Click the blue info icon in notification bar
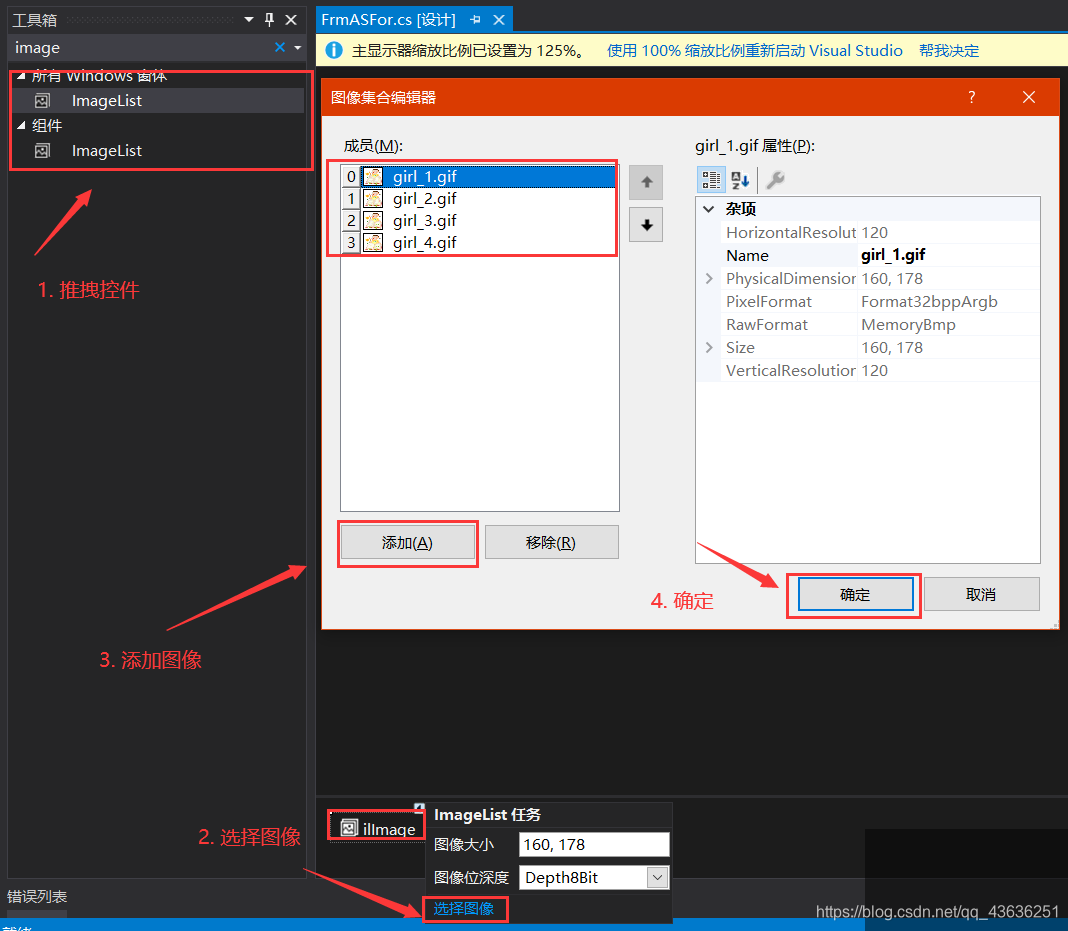1068x931 pixels. 334,50
